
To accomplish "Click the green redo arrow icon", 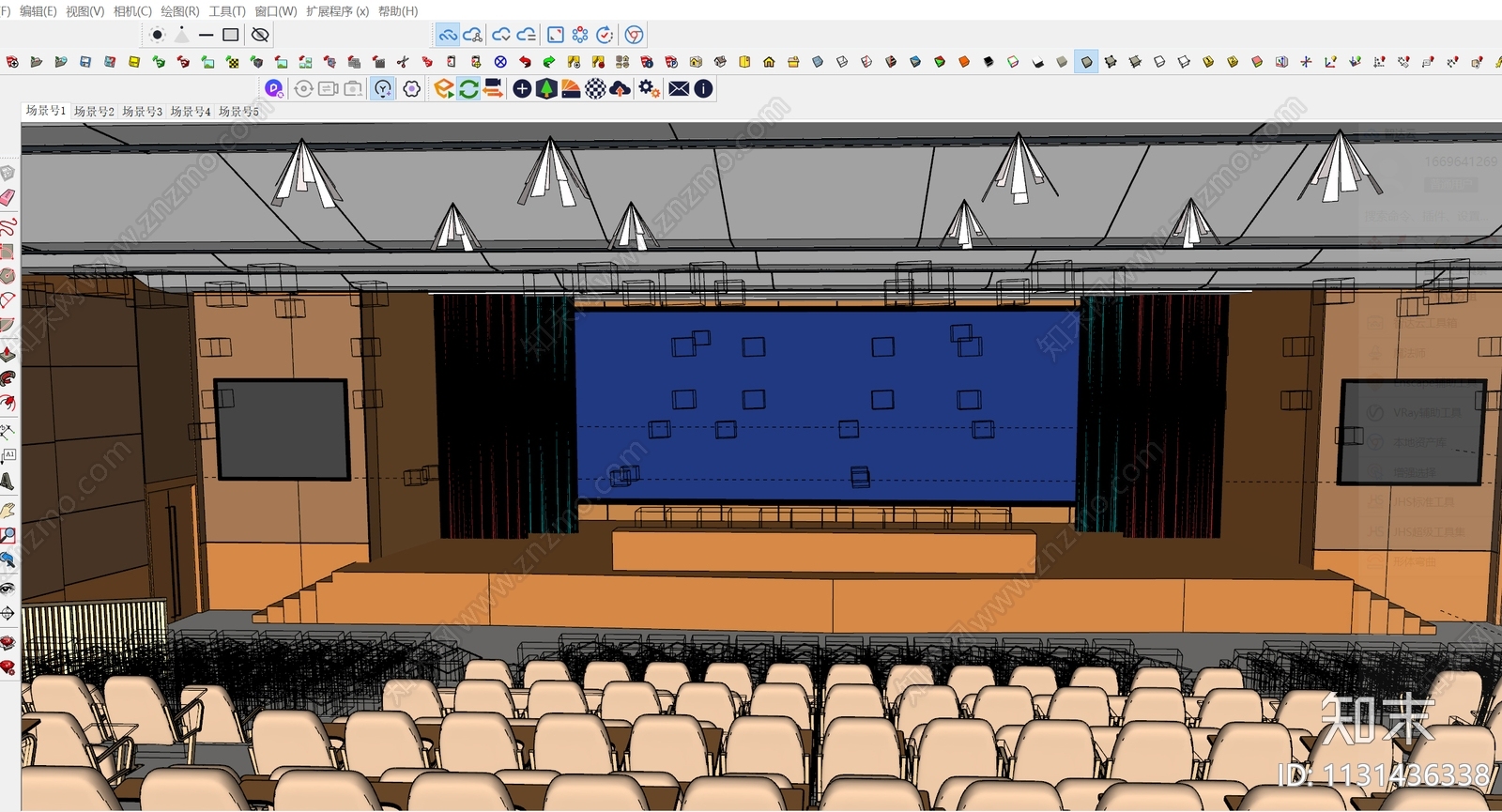I will 549,62.
